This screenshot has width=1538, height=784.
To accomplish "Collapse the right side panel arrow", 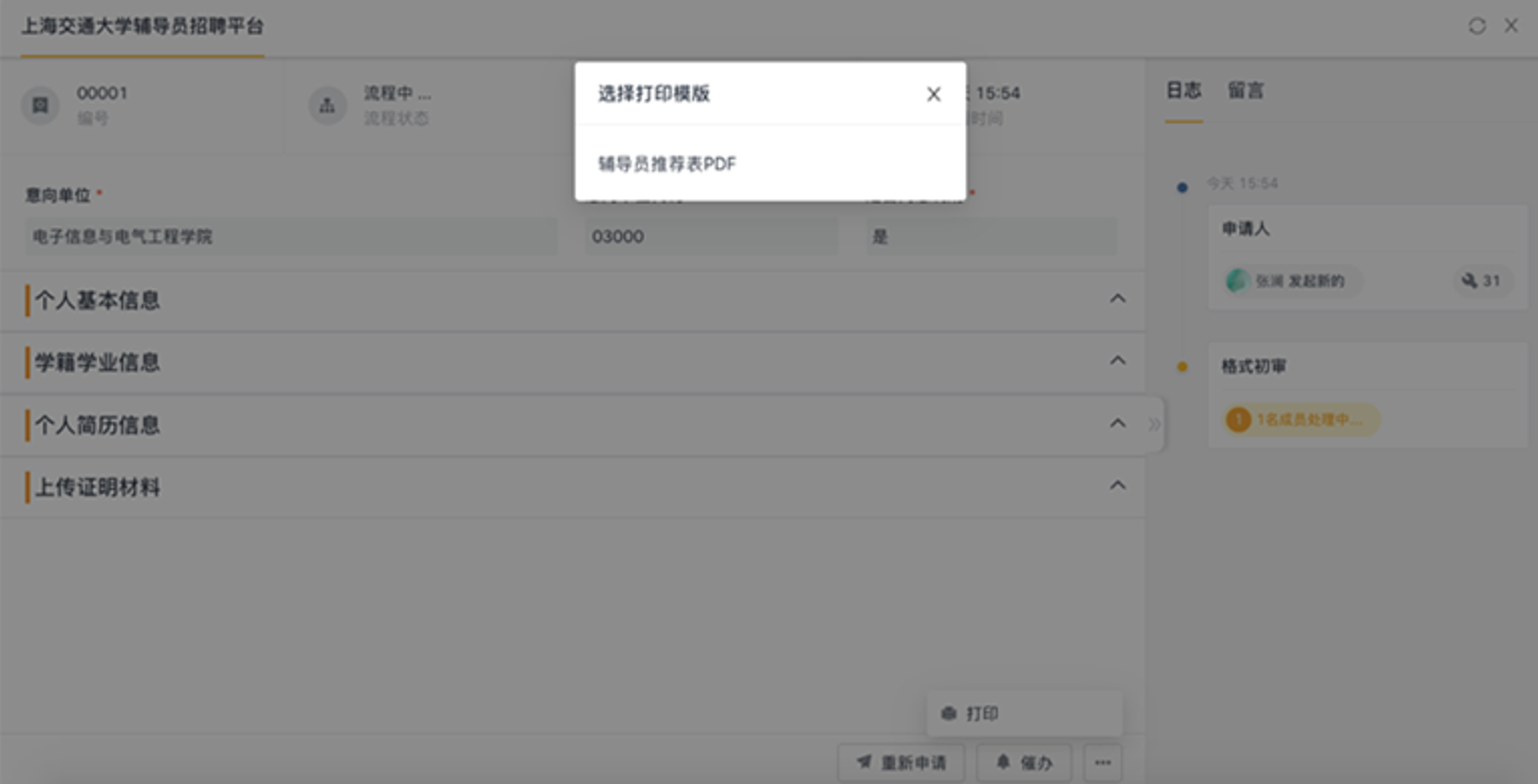I will point(1153,424).
